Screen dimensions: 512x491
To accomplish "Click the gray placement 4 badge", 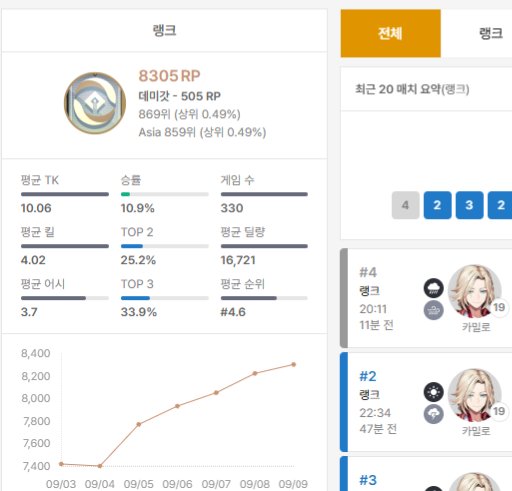I will tap(405, 205).
